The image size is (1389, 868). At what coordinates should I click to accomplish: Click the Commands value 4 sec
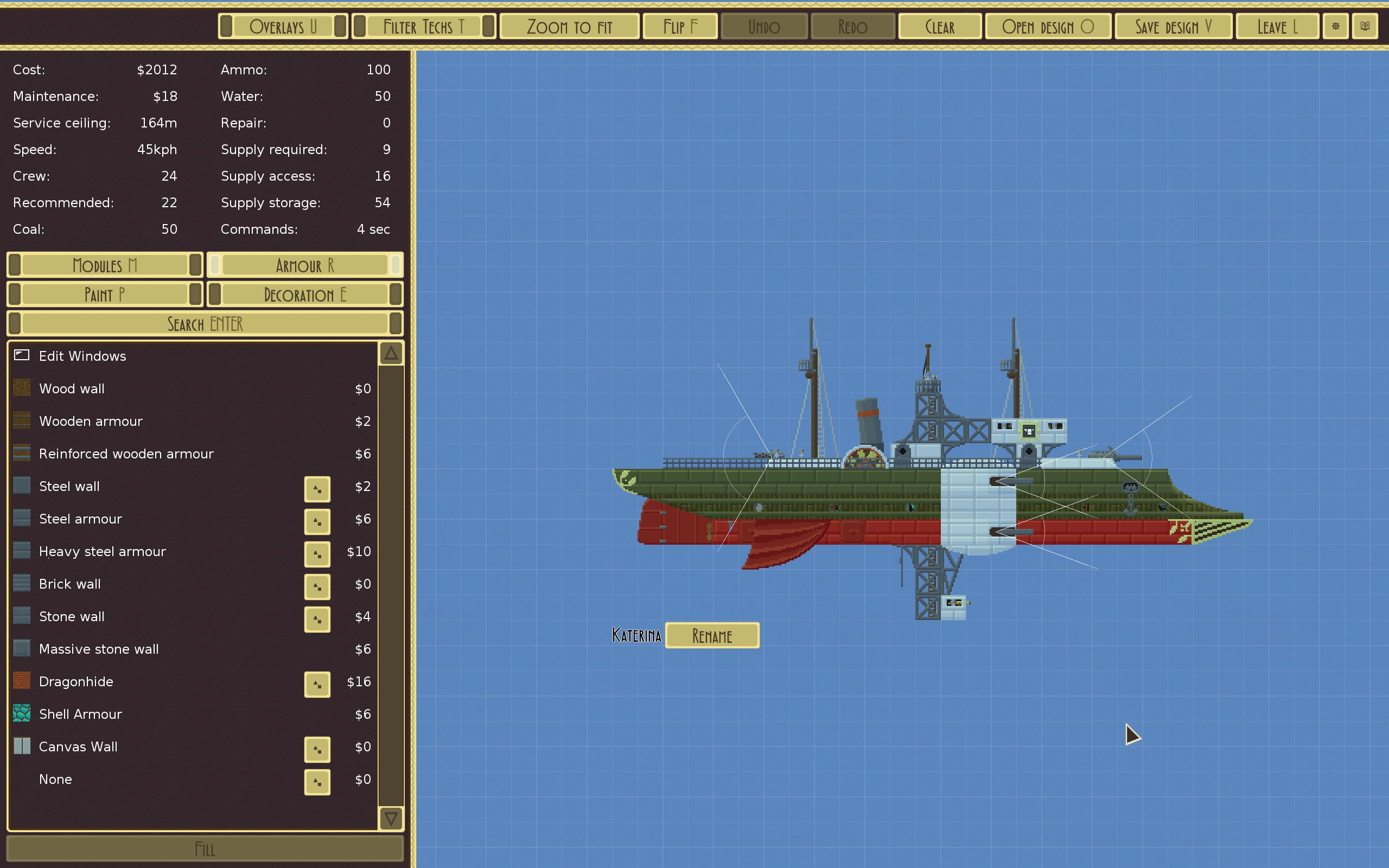(374, 229)
